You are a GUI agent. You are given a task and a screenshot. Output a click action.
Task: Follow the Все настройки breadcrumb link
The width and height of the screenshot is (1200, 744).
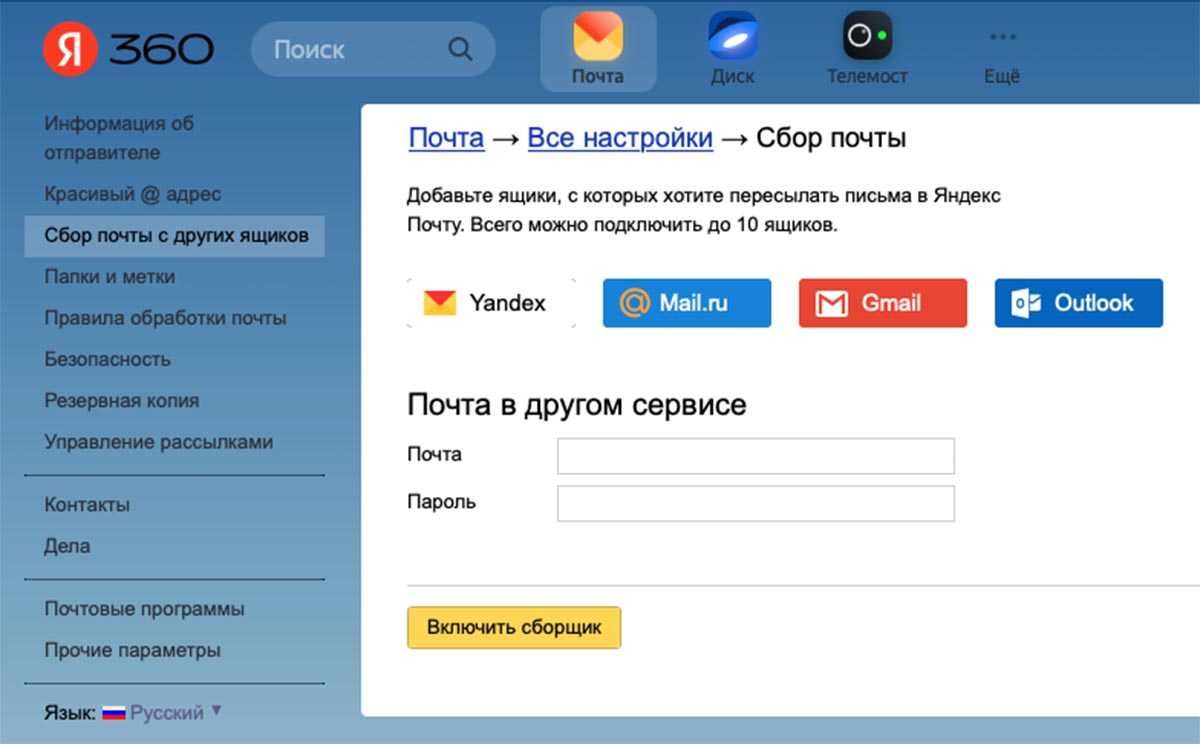(620, 138)
